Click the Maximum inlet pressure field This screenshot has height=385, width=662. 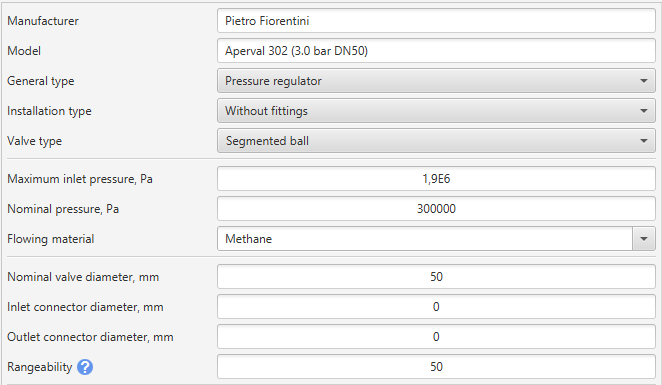(x=436, y=179)
